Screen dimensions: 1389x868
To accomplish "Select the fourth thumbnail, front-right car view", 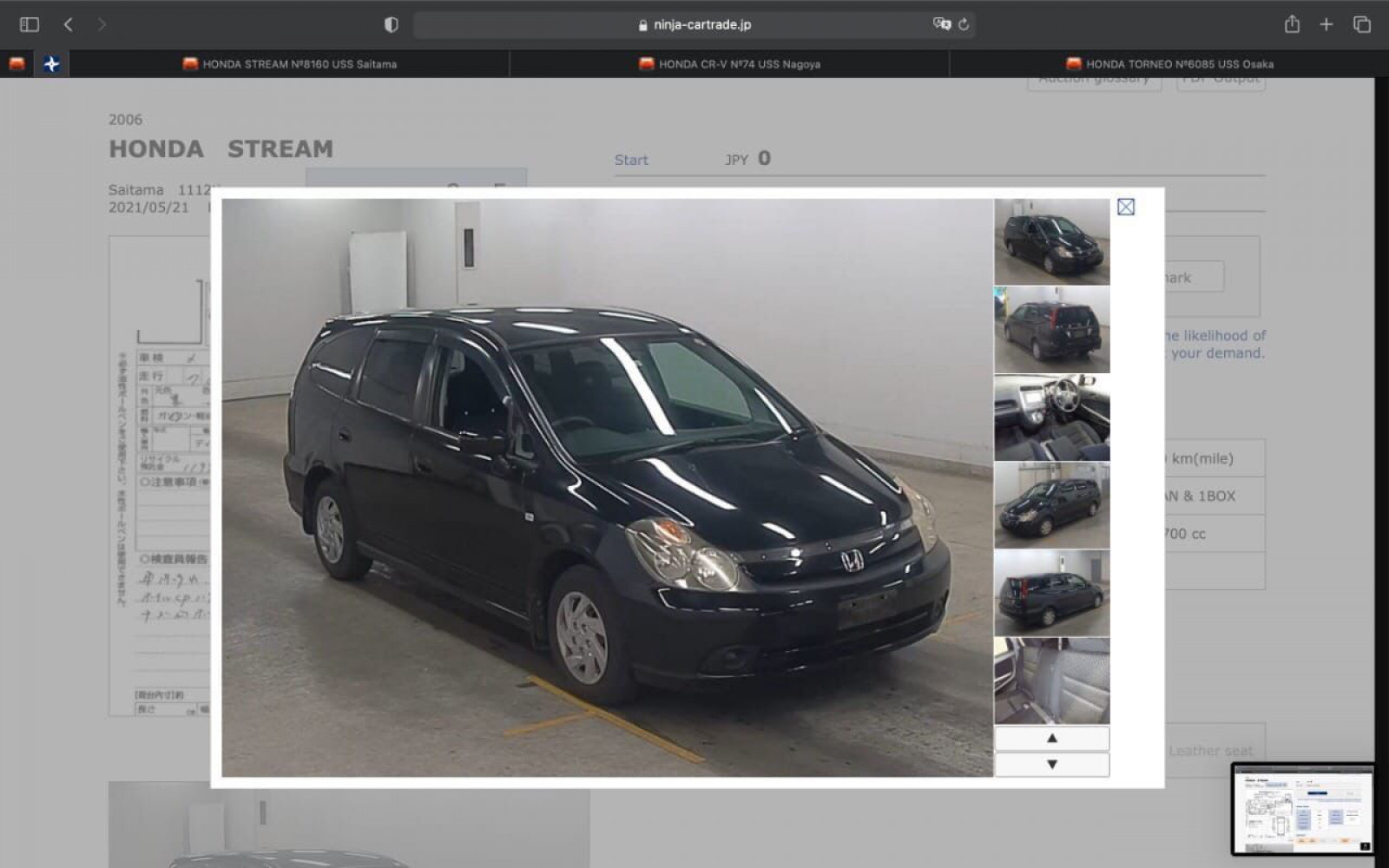I will click(1051, 505).
